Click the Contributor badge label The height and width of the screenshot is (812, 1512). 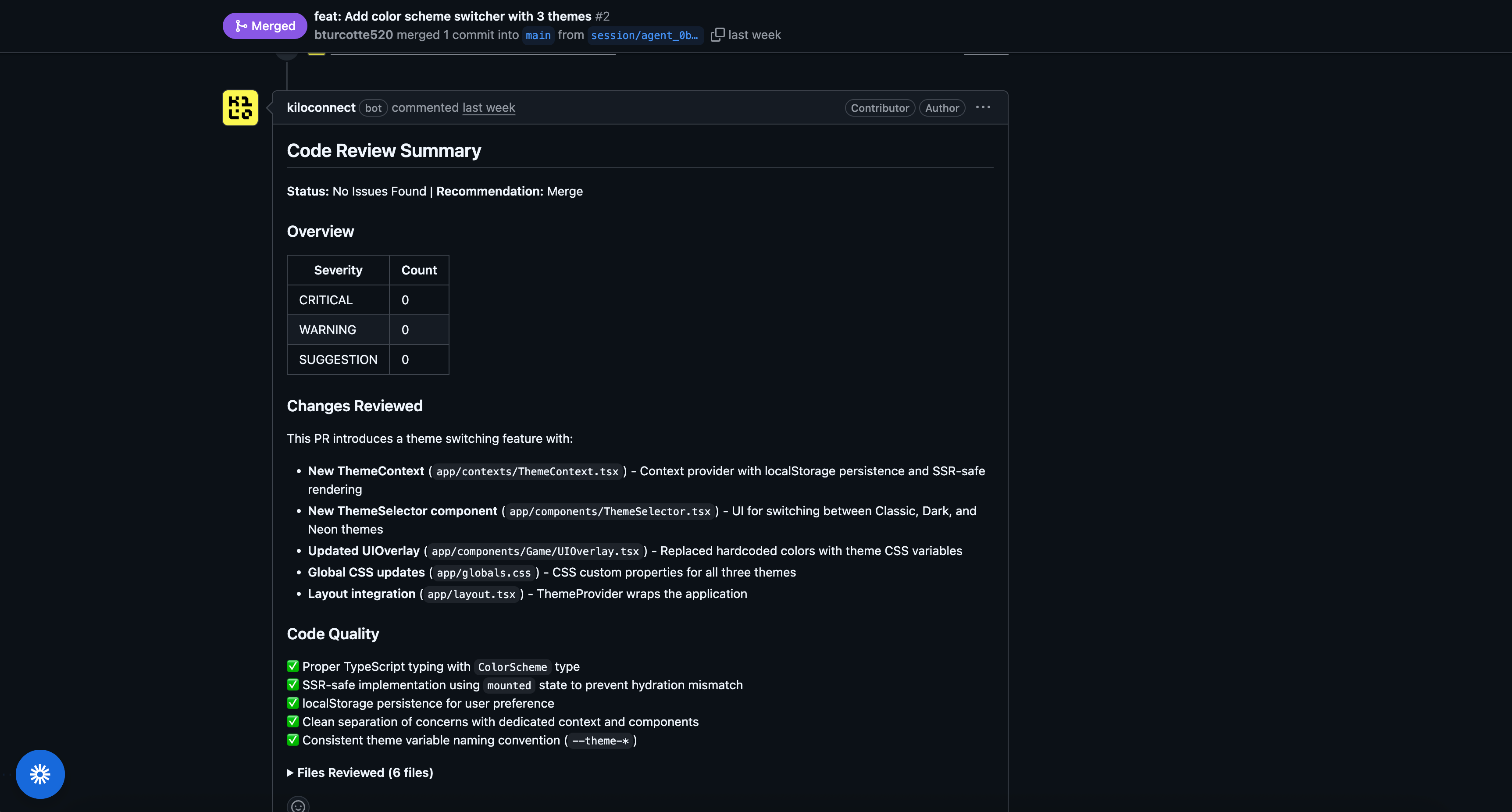879,108
